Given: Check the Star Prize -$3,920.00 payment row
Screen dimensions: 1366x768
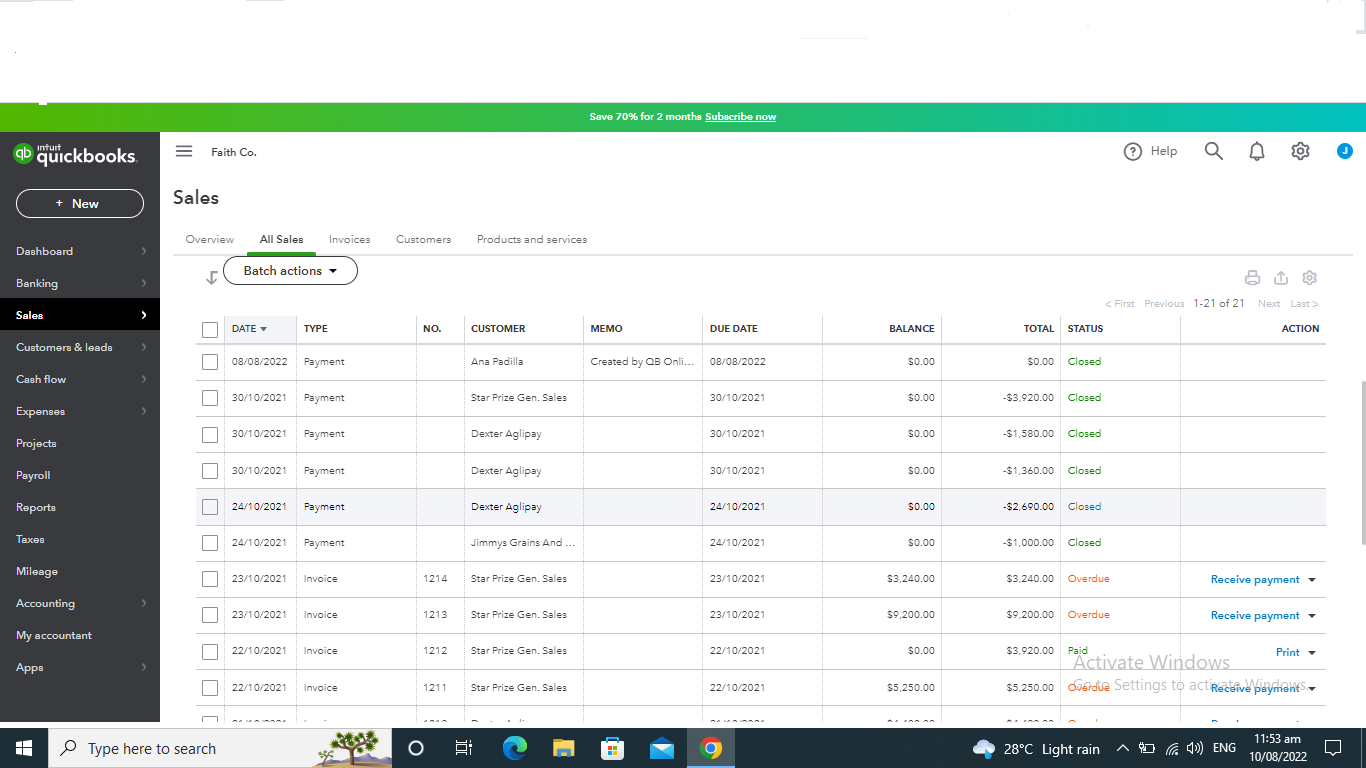Looking at the screenshot, I should (210, 398).
